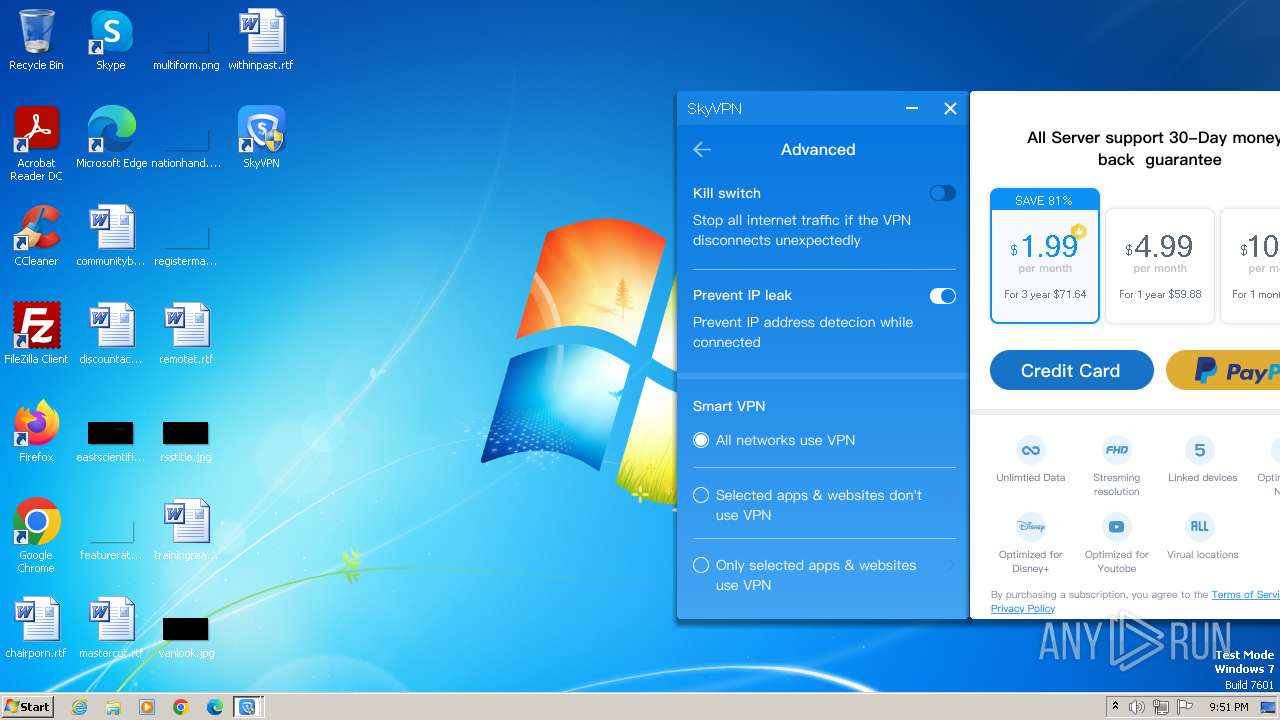Open Action Center flag tray icon
Viewport: 1280px width, 720px height.
1185,707
